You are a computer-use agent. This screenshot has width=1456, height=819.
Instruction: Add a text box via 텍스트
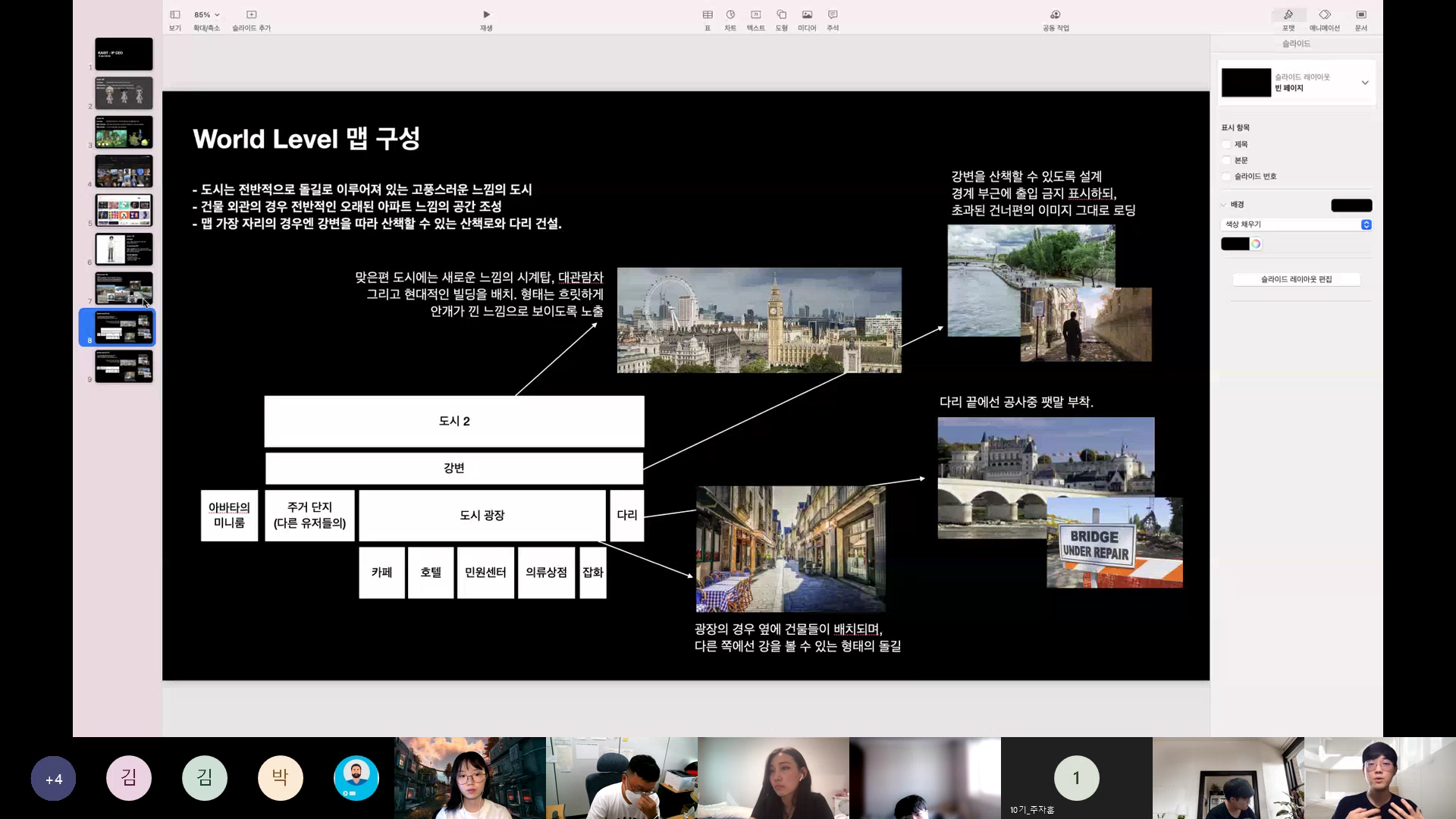(756, 20)
